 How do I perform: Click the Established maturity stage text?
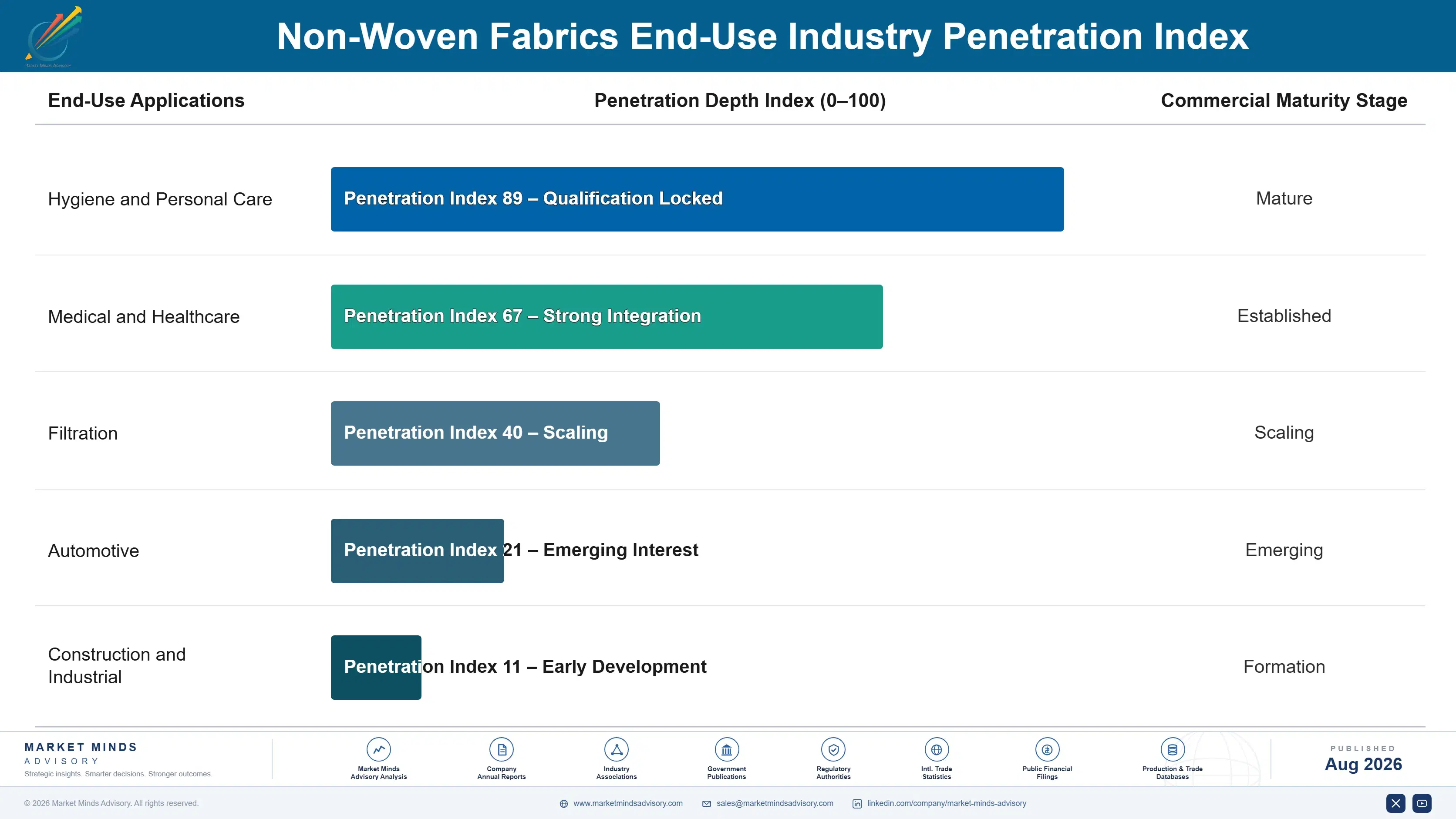1284,316
